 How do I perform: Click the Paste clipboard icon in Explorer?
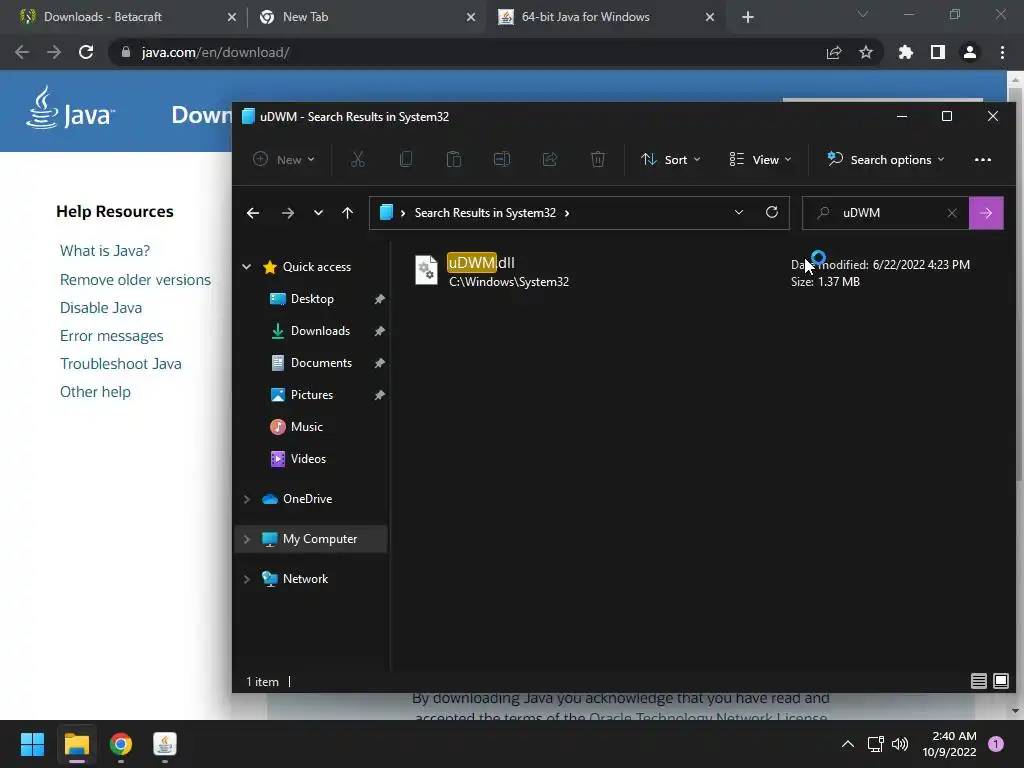454,159
